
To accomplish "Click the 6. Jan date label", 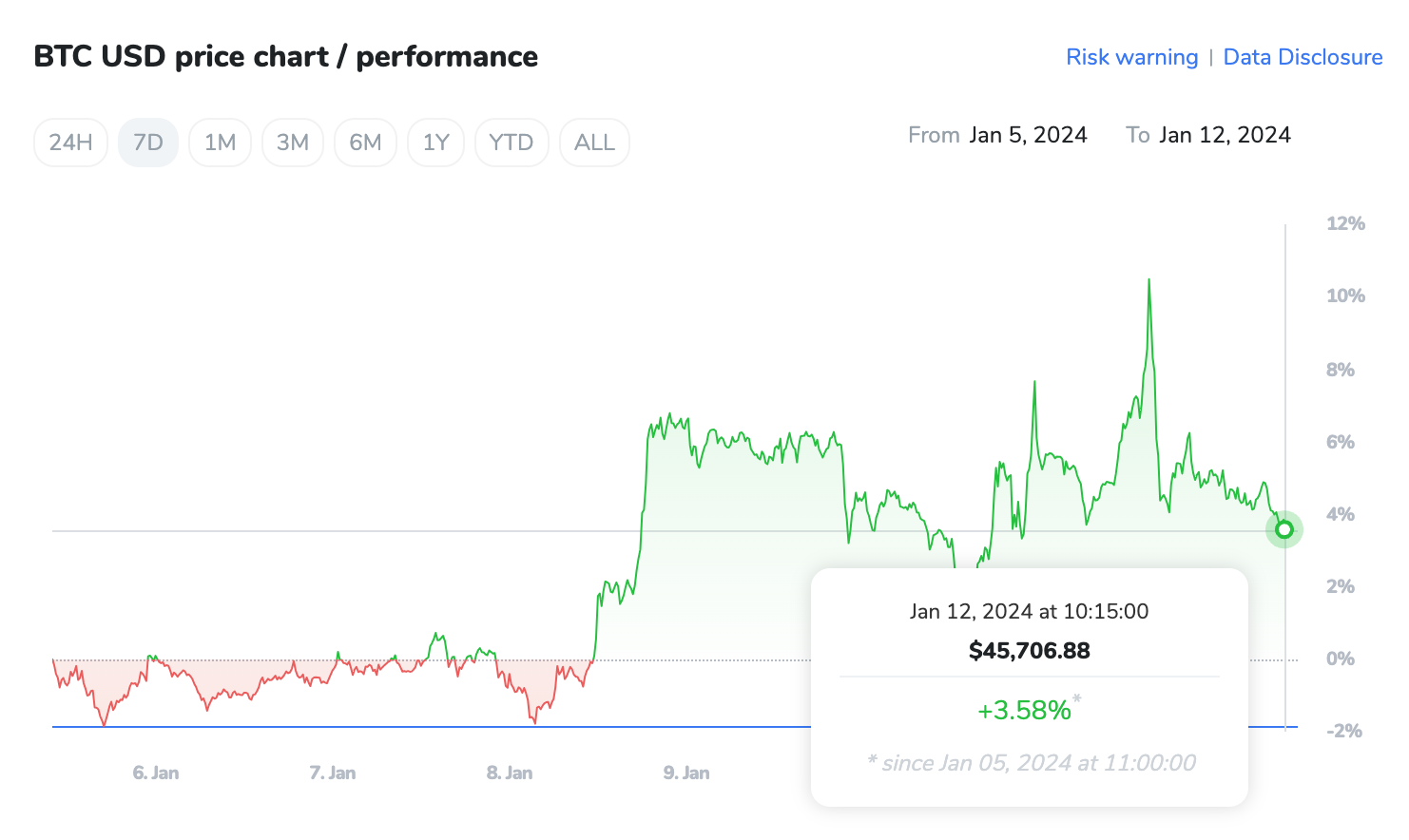I will click(156, 773).
